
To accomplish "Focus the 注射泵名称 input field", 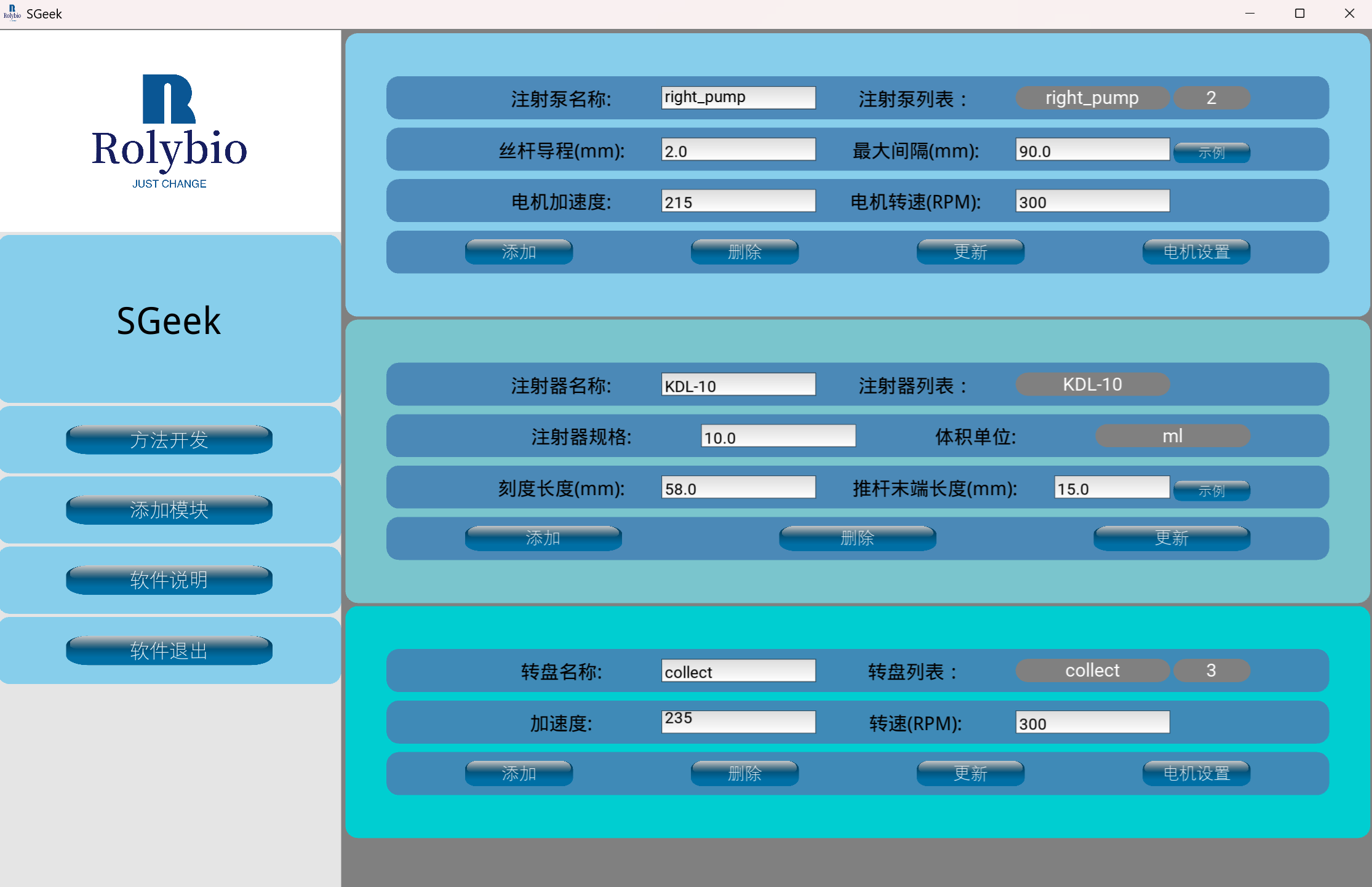I will (x=738, y=98).
